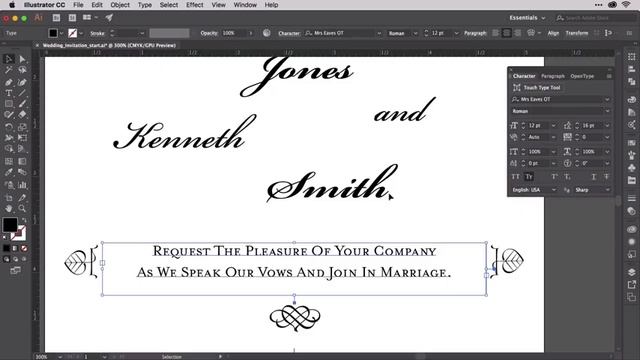Expand the control bar font style Roman dropdown
Viewport: 640px width, 360px height.
point(415,33)
